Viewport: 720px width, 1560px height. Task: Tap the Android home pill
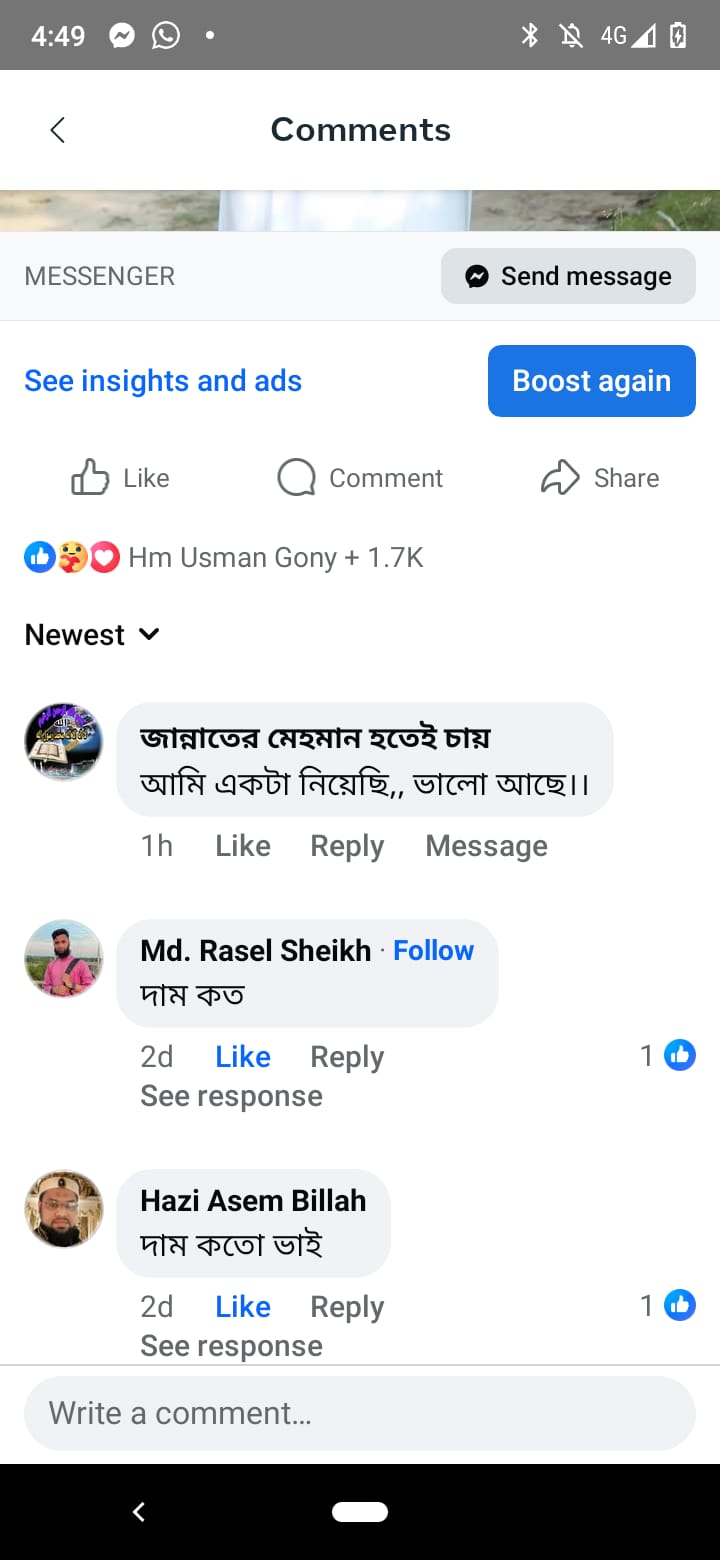pos(360,1512)
